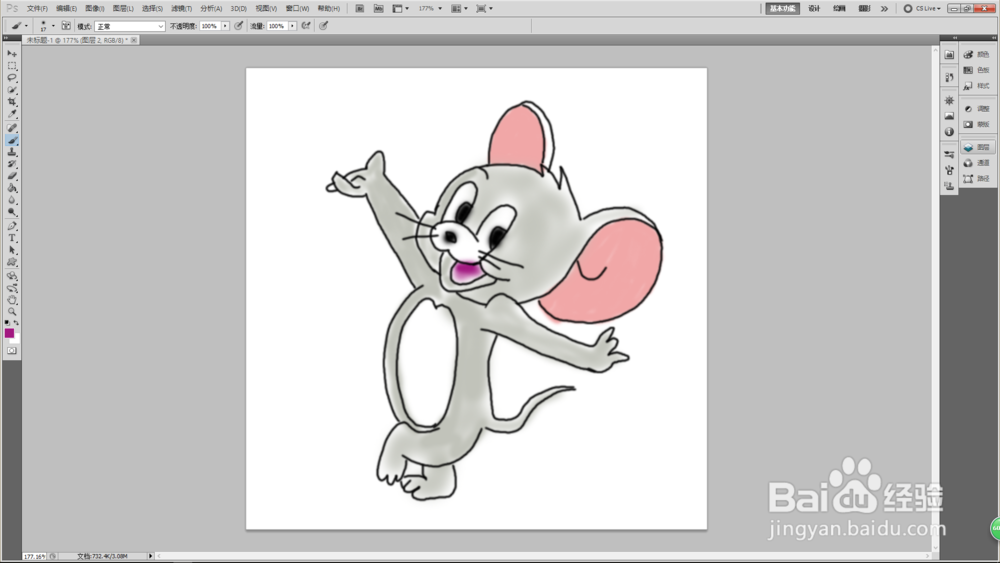Open the flow slider arrow
This screenshot has width=1000, height=563.
click(x=292, y=26)
